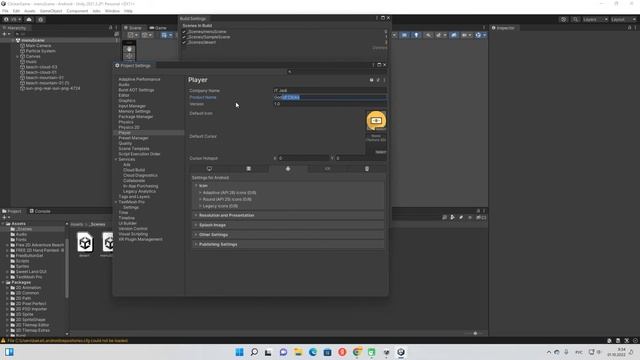Open the taskbar search magnifier icon

point(254,352)
